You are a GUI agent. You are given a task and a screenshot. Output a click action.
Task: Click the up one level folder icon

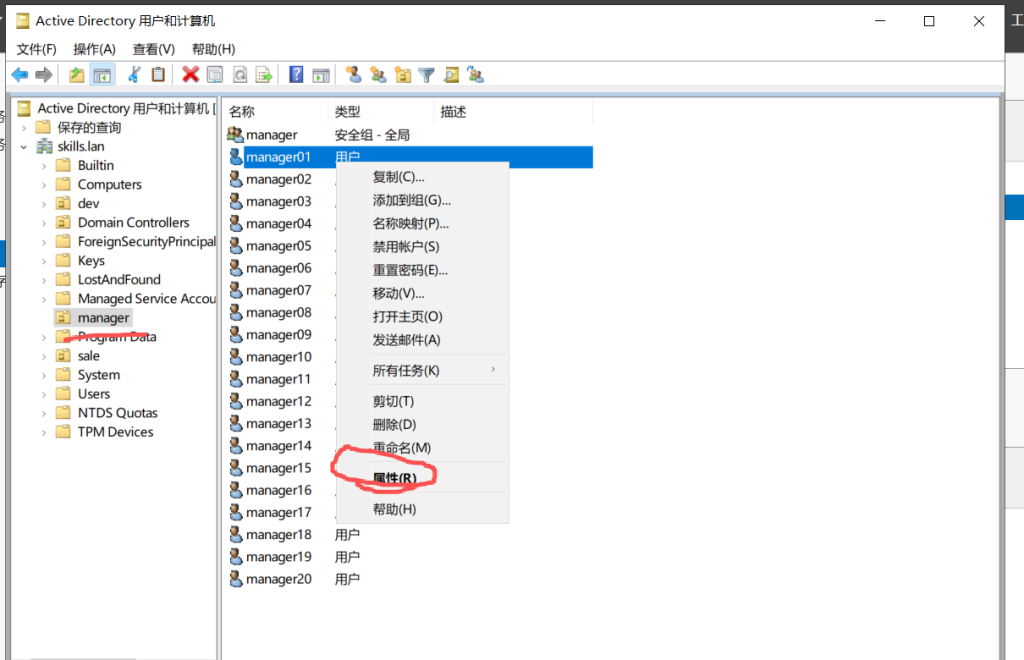[77, 75]
